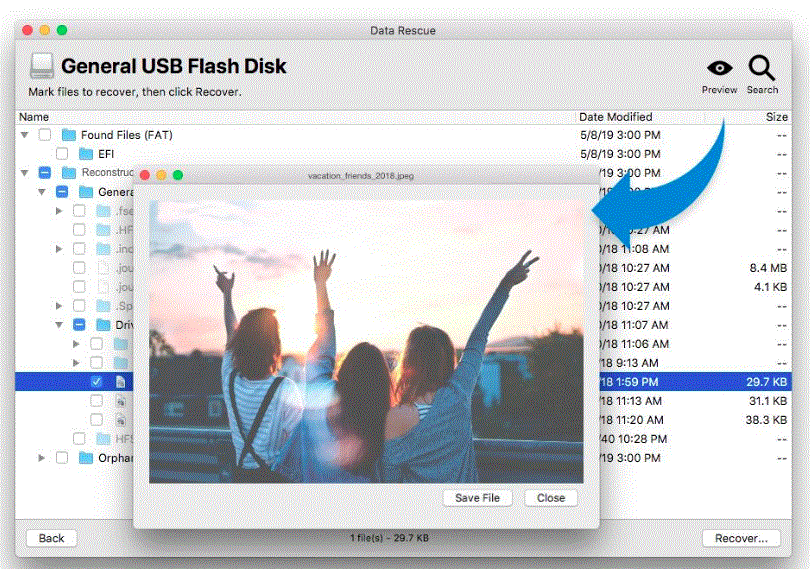Check the Orphan folder checkbox
Screen dimensions: 810x569
[x=62, y=458]
